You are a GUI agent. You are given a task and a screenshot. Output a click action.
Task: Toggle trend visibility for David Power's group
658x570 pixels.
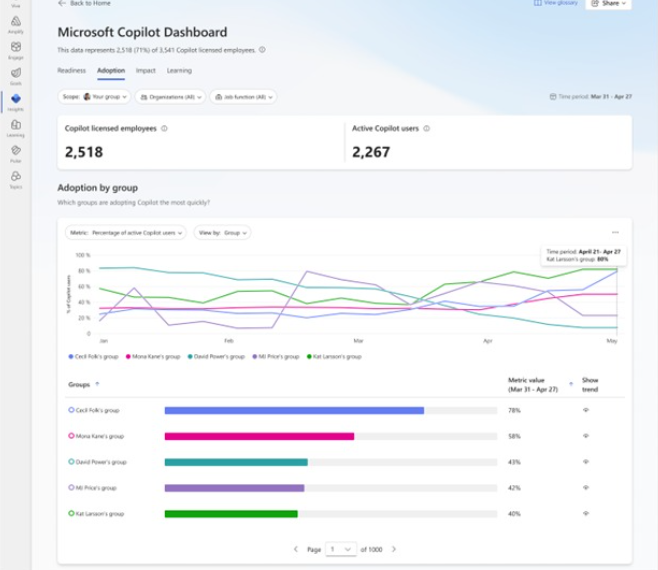point(586,462)
